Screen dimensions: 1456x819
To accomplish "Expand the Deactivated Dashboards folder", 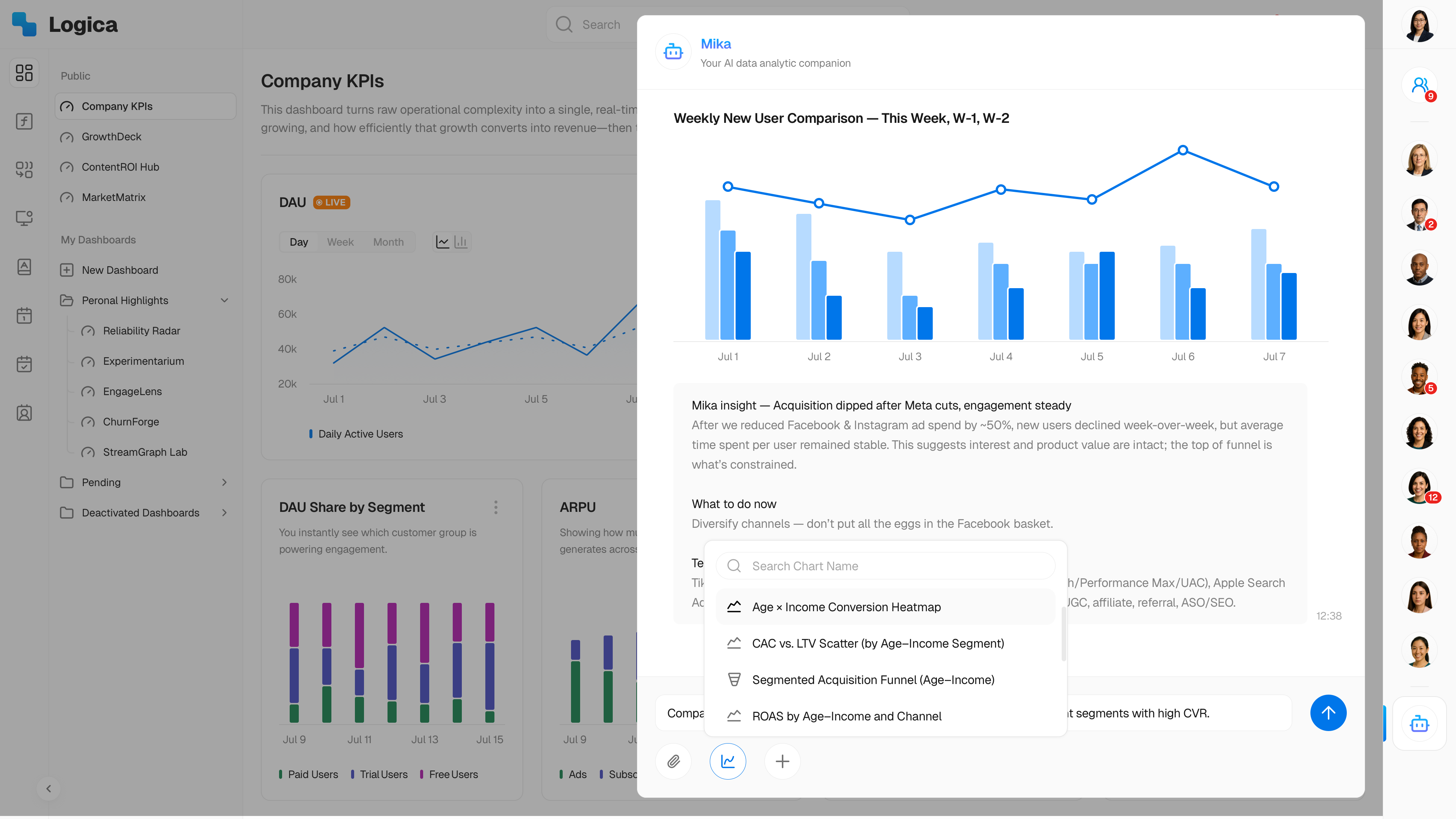I will [224, 513].
